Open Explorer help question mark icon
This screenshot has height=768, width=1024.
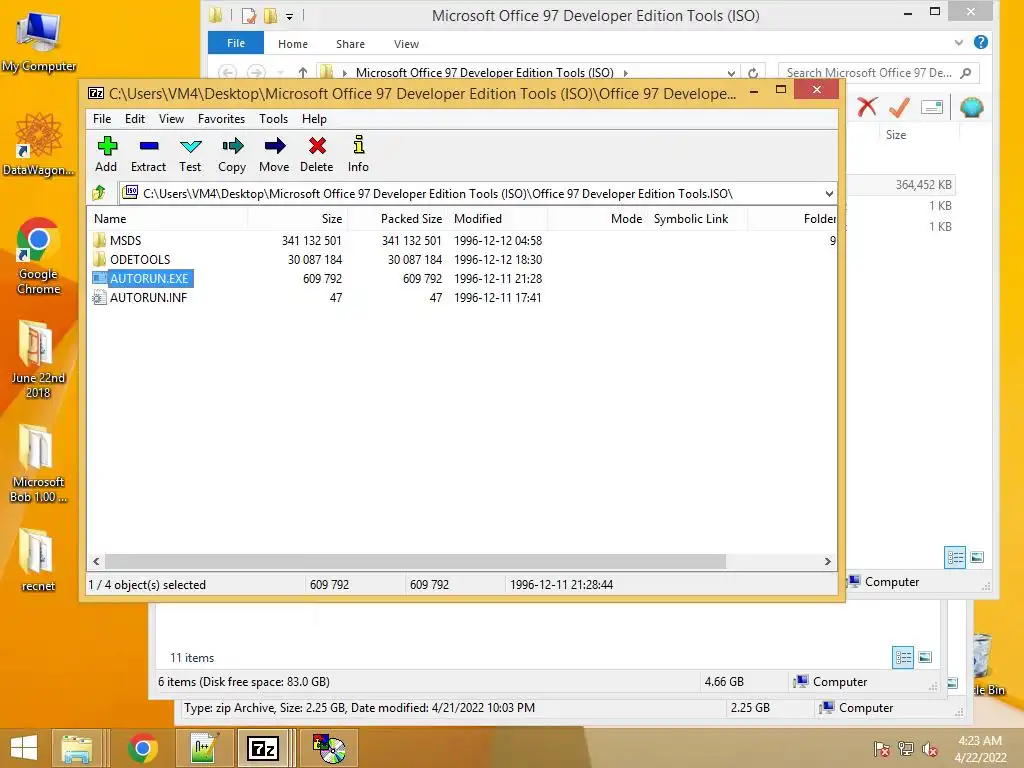pos(980,42)
